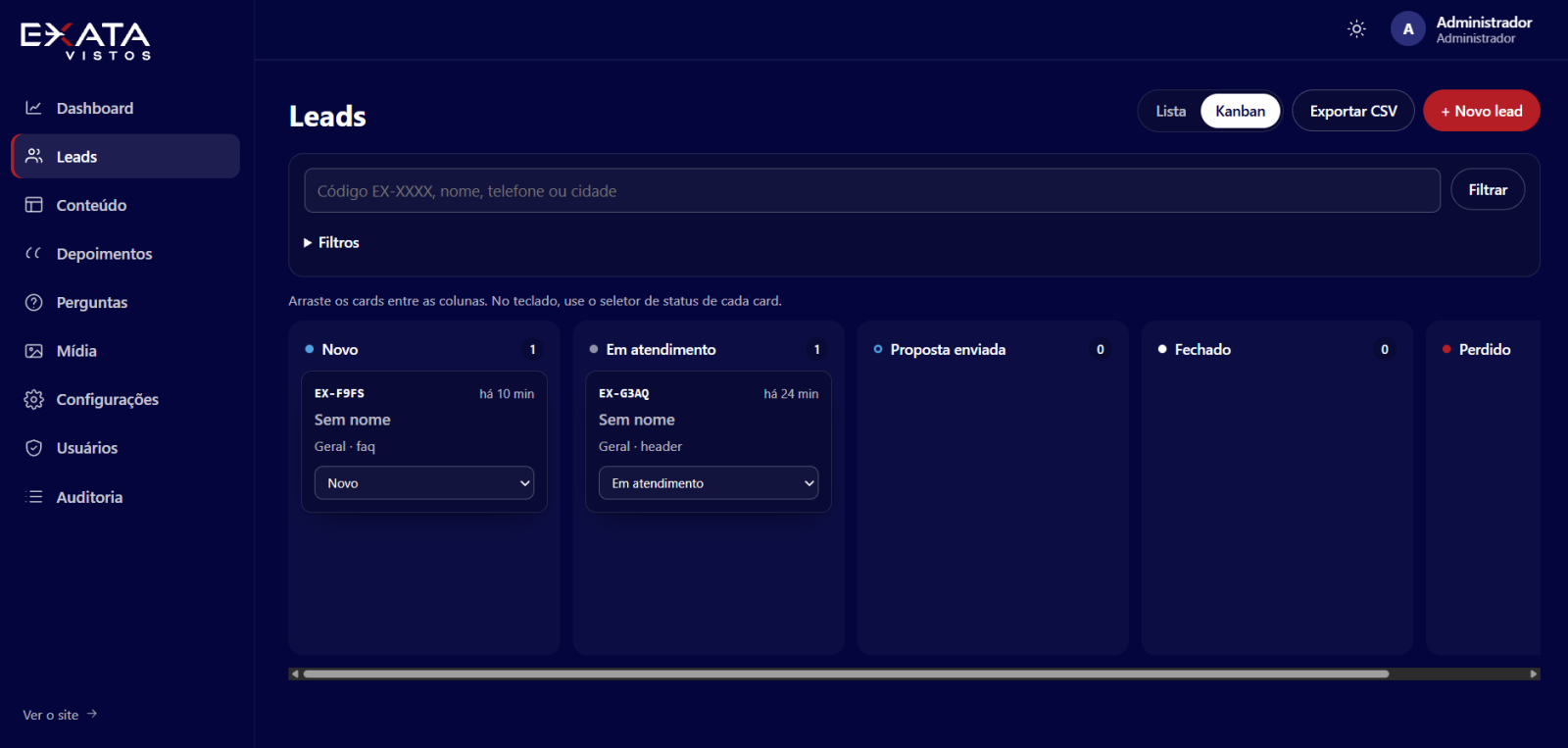This screenshot has width=1568, height=748.
Task: Click the EXATA Vistos logo
Action: (85, 41)
